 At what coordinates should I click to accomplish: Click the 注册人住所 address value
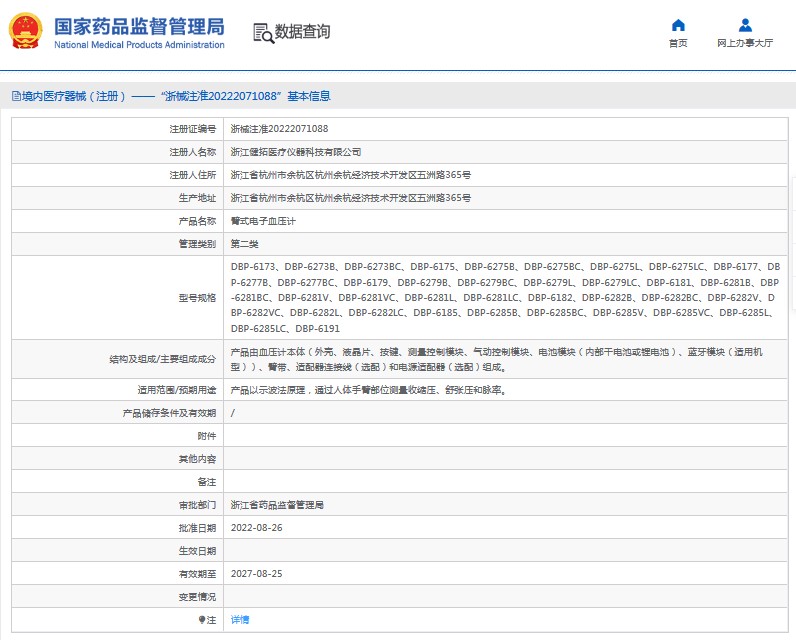click(350, 175)
